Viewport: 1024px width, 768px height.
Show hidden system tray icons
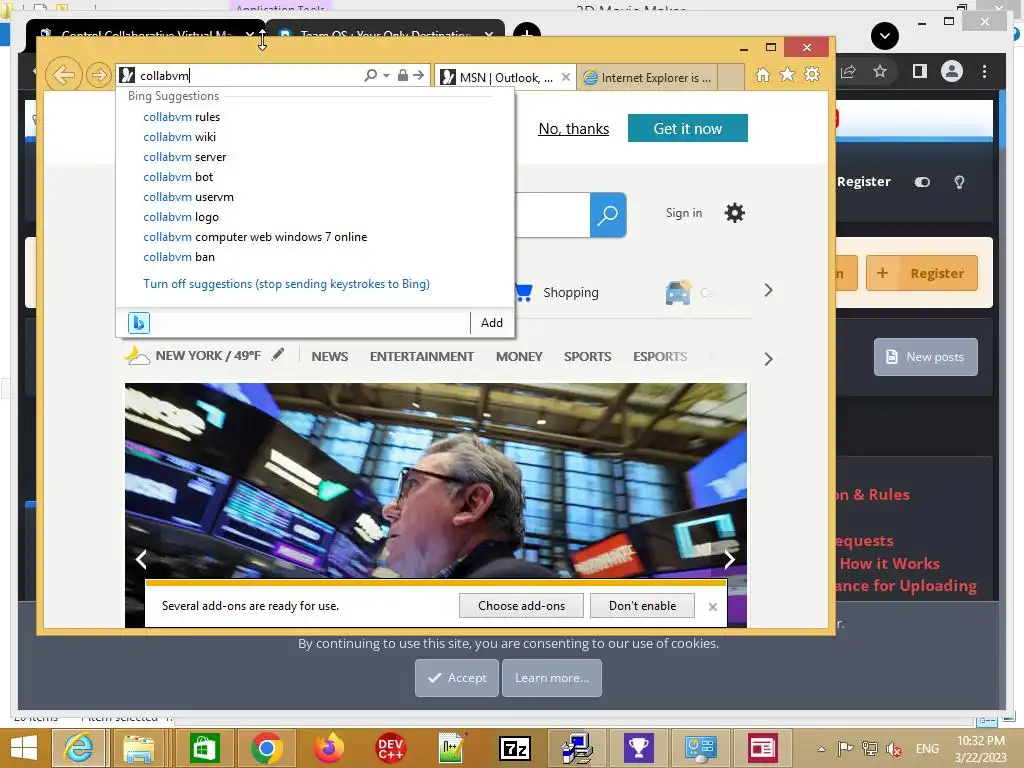click(x=822, y=749)
